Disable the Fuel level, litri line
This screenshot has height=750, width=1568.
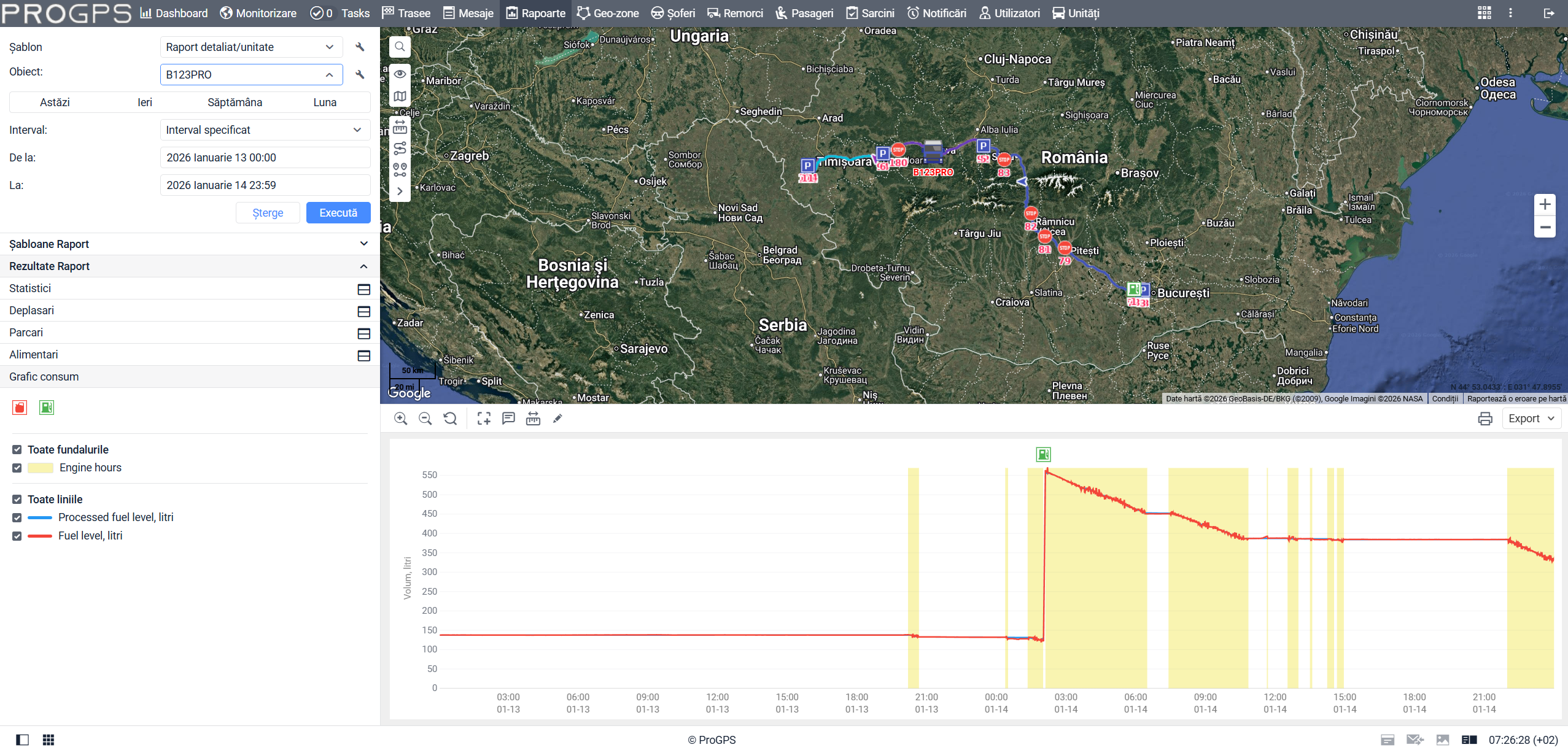click(x=17, y=536)
